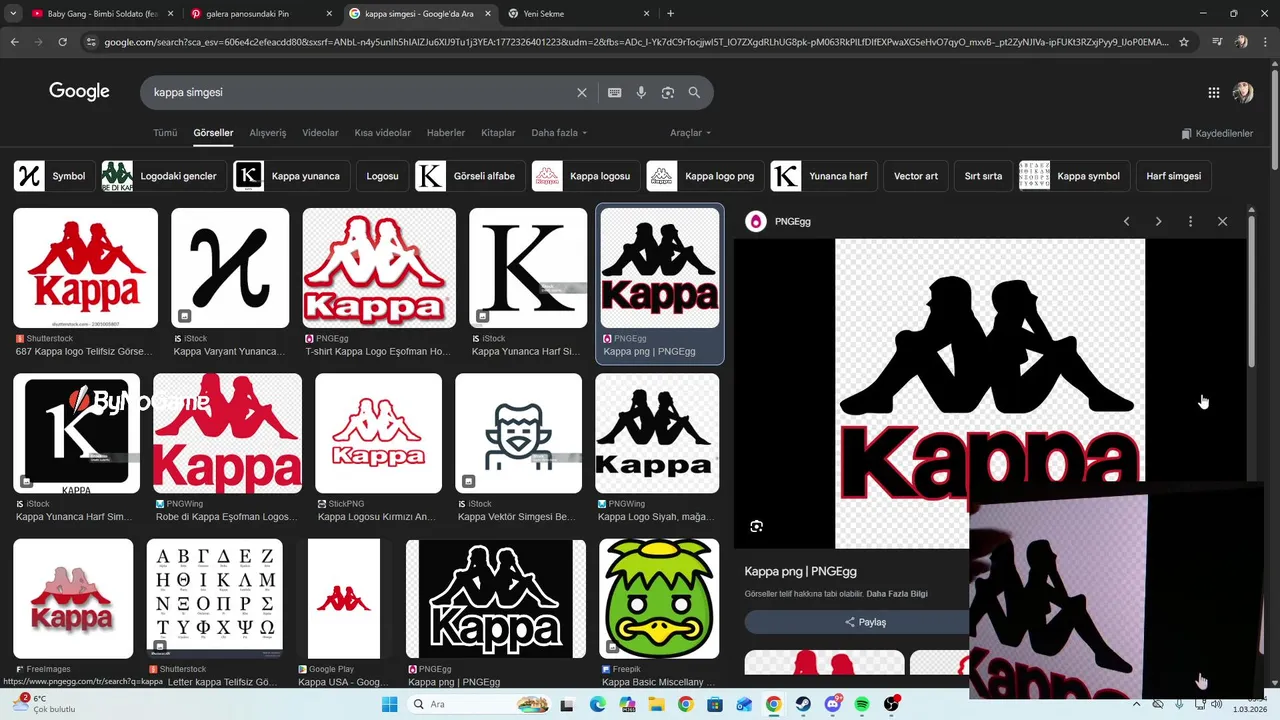This screenshot has width=1280, height=720.
Task: View site information next to the address bar
Action: 91,42
